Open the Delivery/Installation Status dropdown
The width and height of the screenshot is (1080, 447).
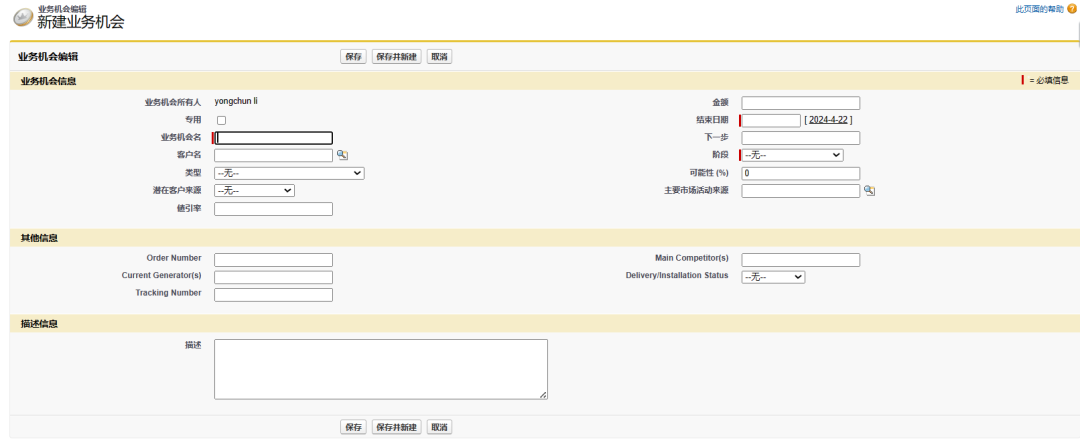coord(773,277)
